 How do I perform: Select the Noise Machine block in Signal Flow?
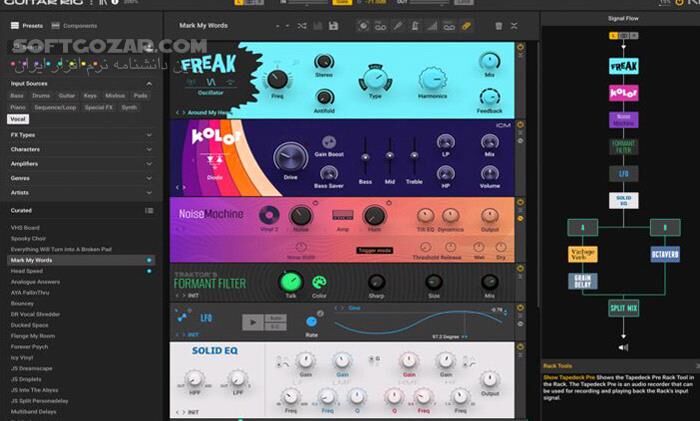click(x=624, y=120)
